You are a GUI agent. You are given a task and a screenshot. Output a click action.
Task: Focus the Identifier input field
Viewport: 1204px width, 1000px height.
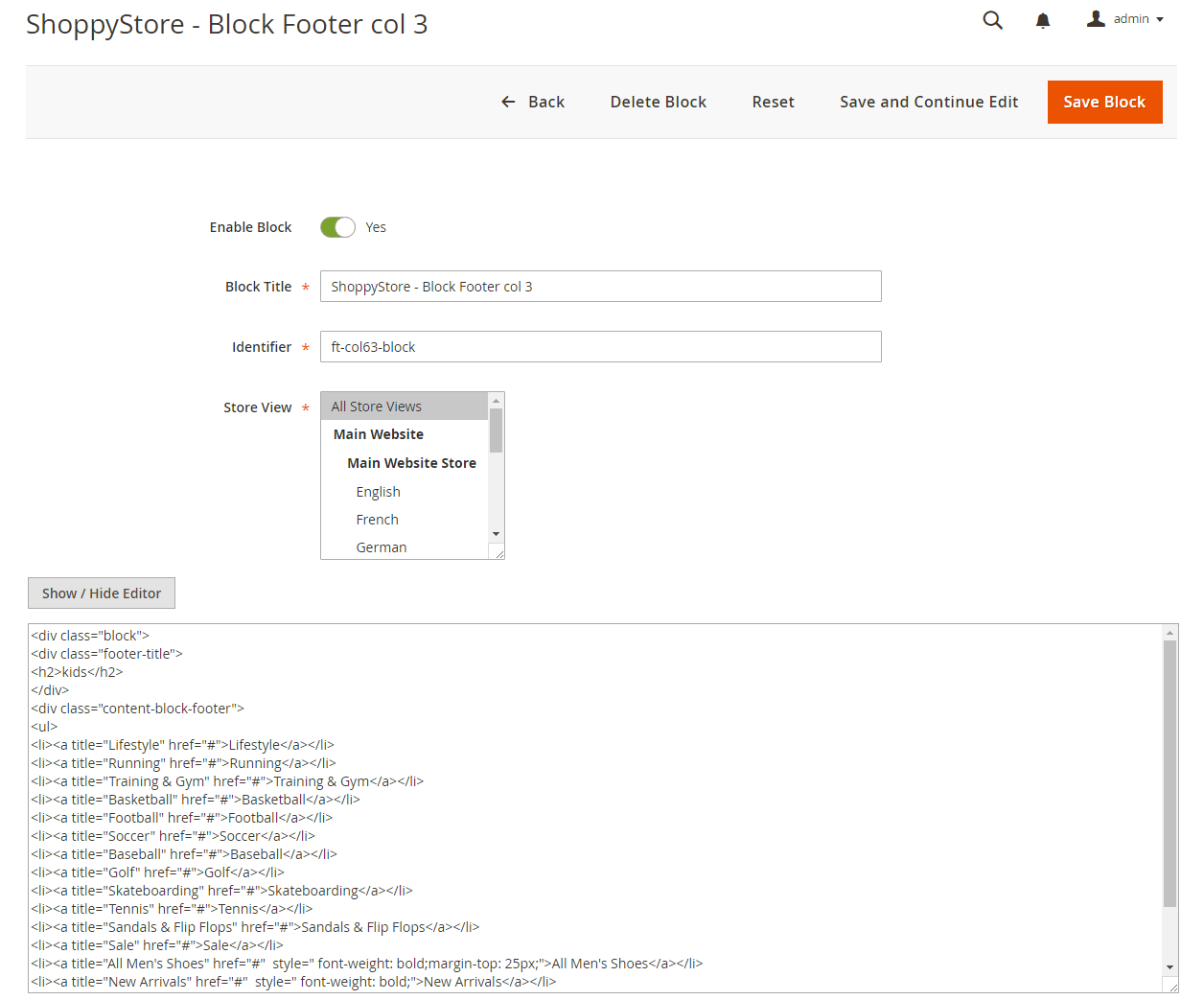coord(600,347)
